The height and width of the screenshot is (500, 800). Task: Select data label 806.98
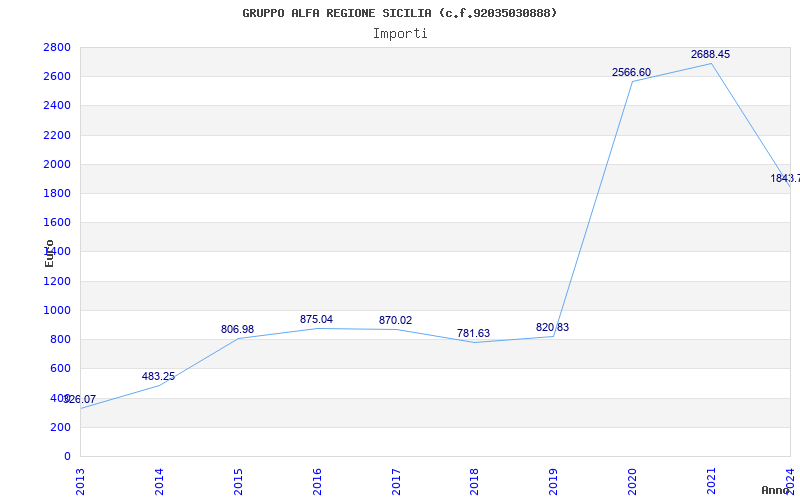pos(237,330)
